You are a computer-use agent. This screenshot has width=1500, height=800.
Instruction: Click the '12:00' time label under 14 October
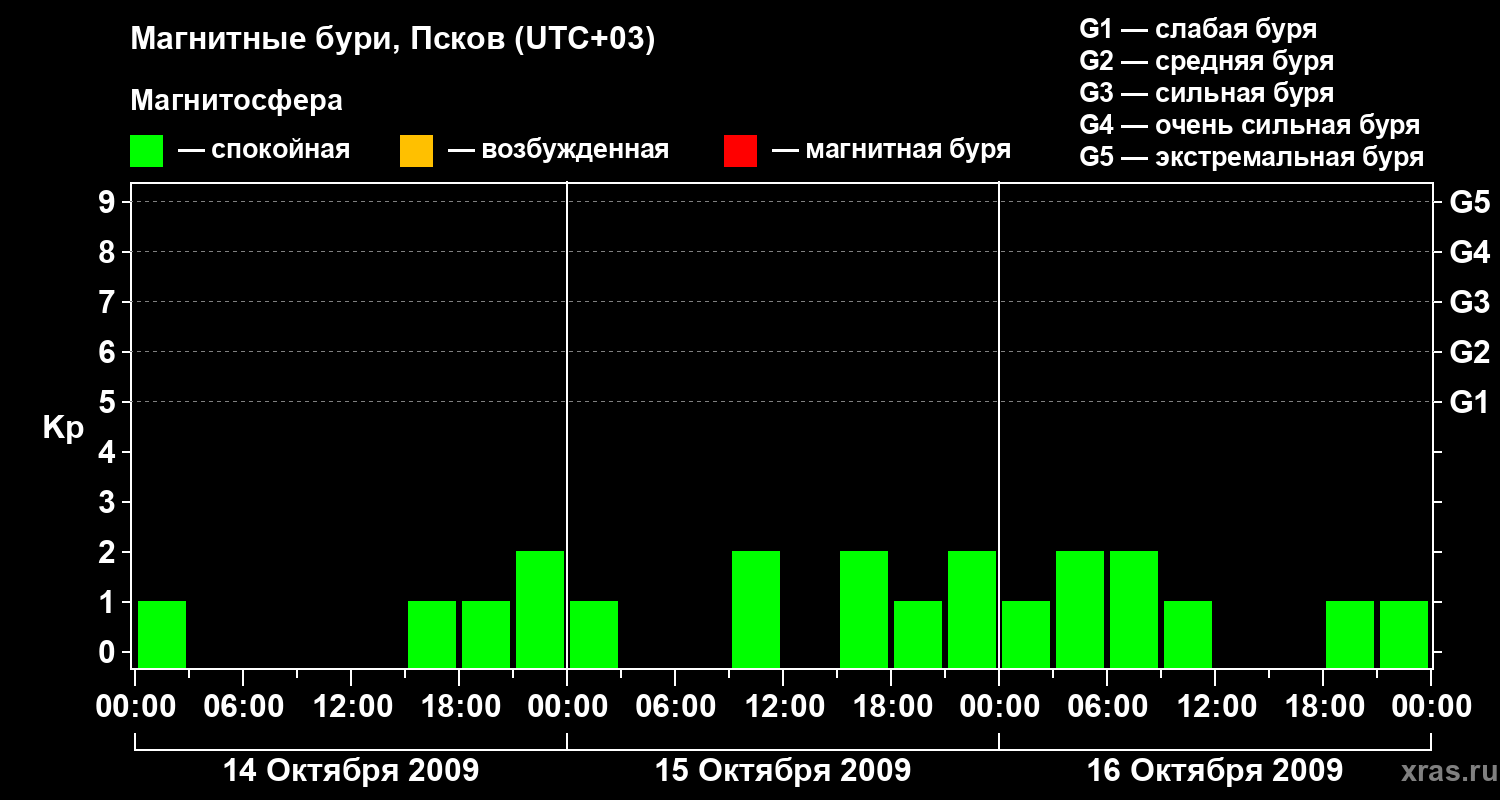click(351, 707)
